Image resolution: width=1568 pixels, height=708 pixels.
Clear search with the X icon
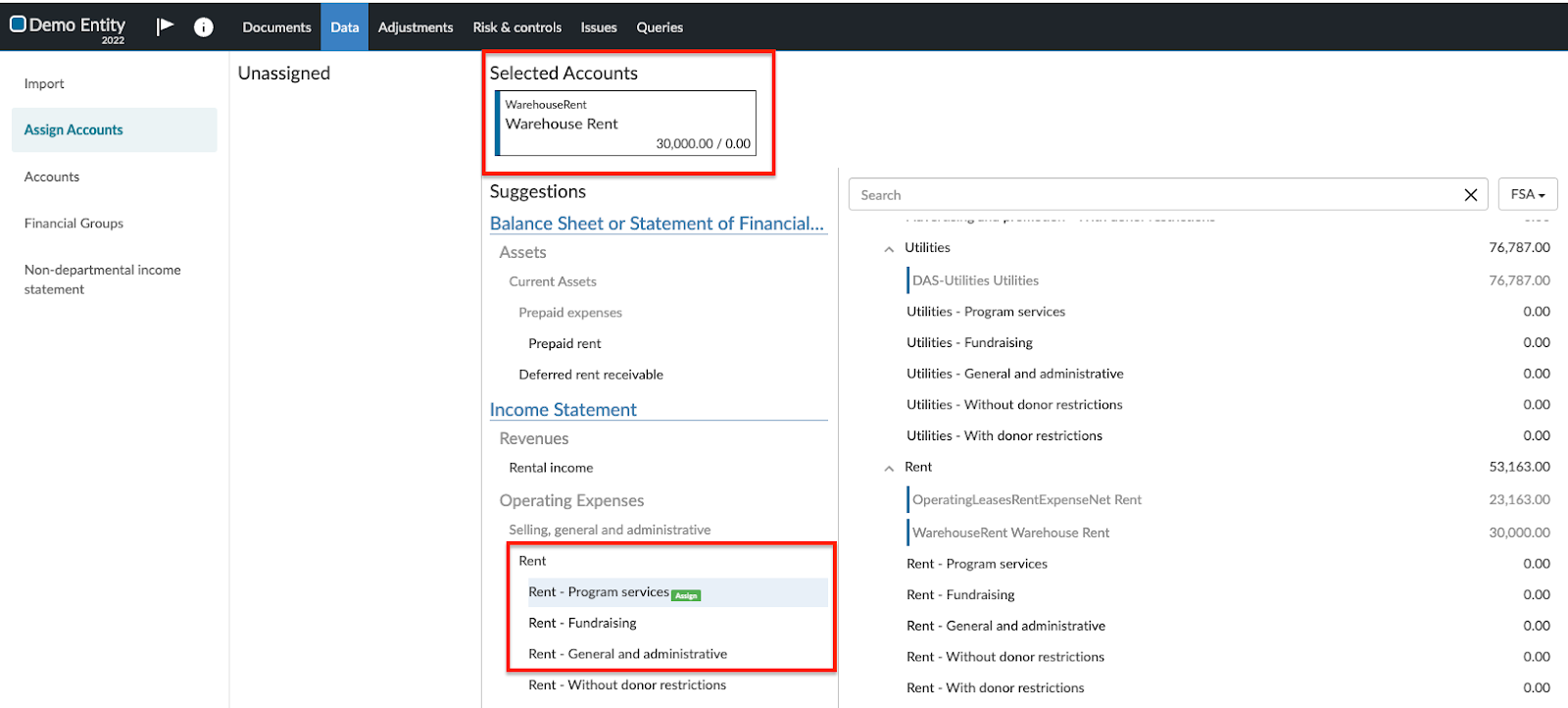pos(1470,195)
